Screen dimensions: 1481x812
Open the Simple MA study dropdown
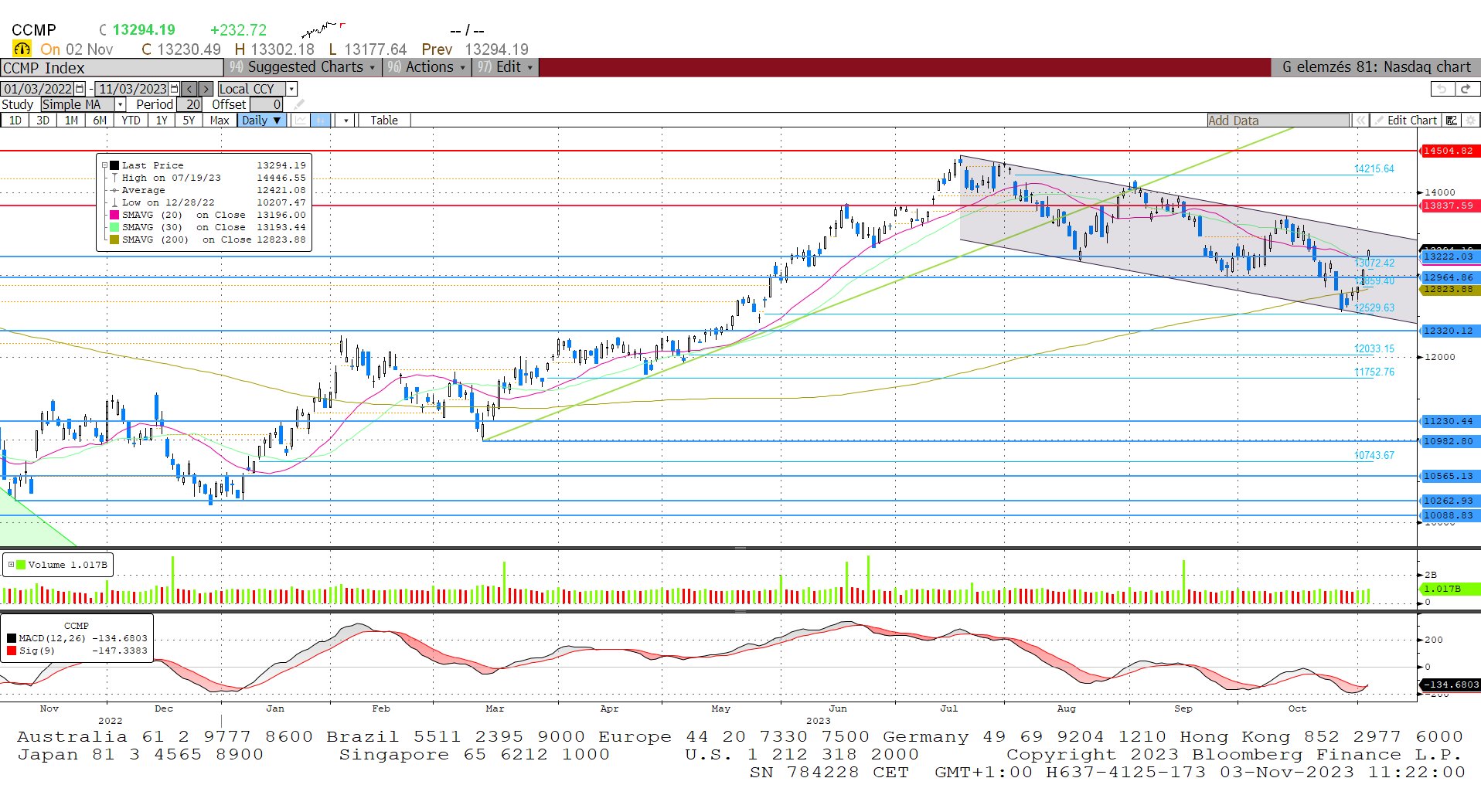click(120, 104)
